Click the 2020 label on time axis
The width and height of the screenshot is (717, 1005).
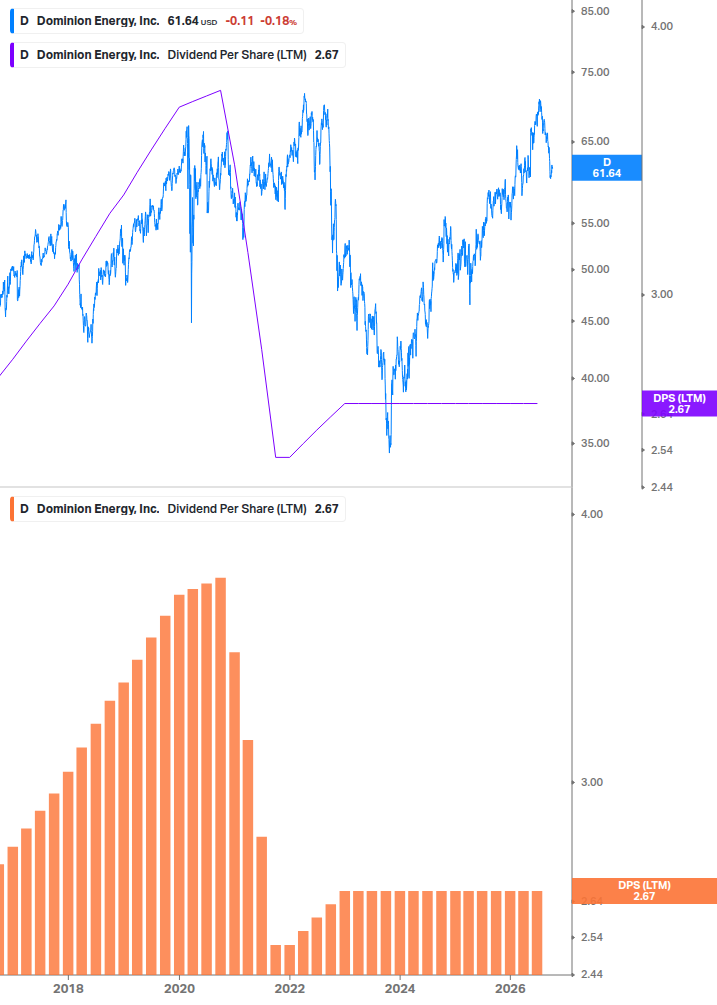tap(179, 988)
